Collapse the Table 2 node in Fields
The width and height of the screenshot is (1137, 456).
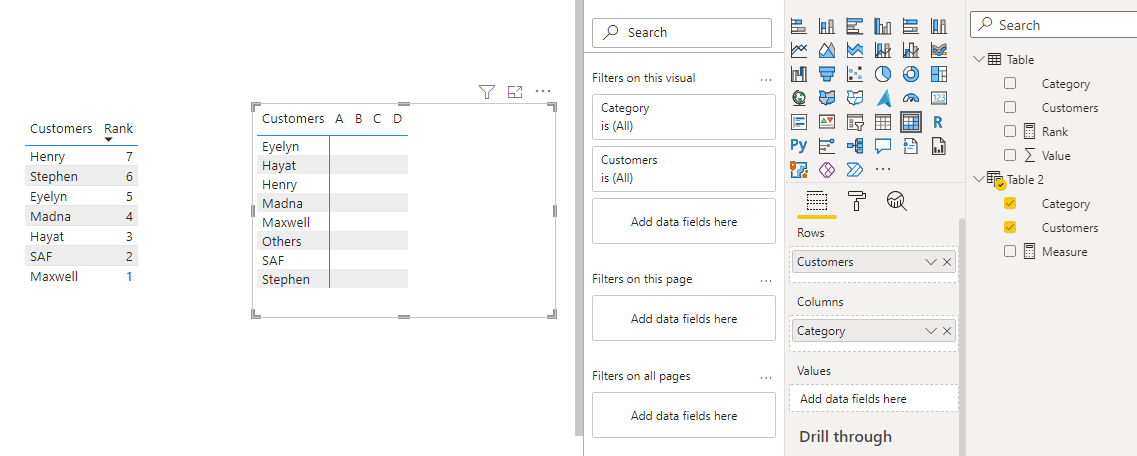tap(980, 178)
